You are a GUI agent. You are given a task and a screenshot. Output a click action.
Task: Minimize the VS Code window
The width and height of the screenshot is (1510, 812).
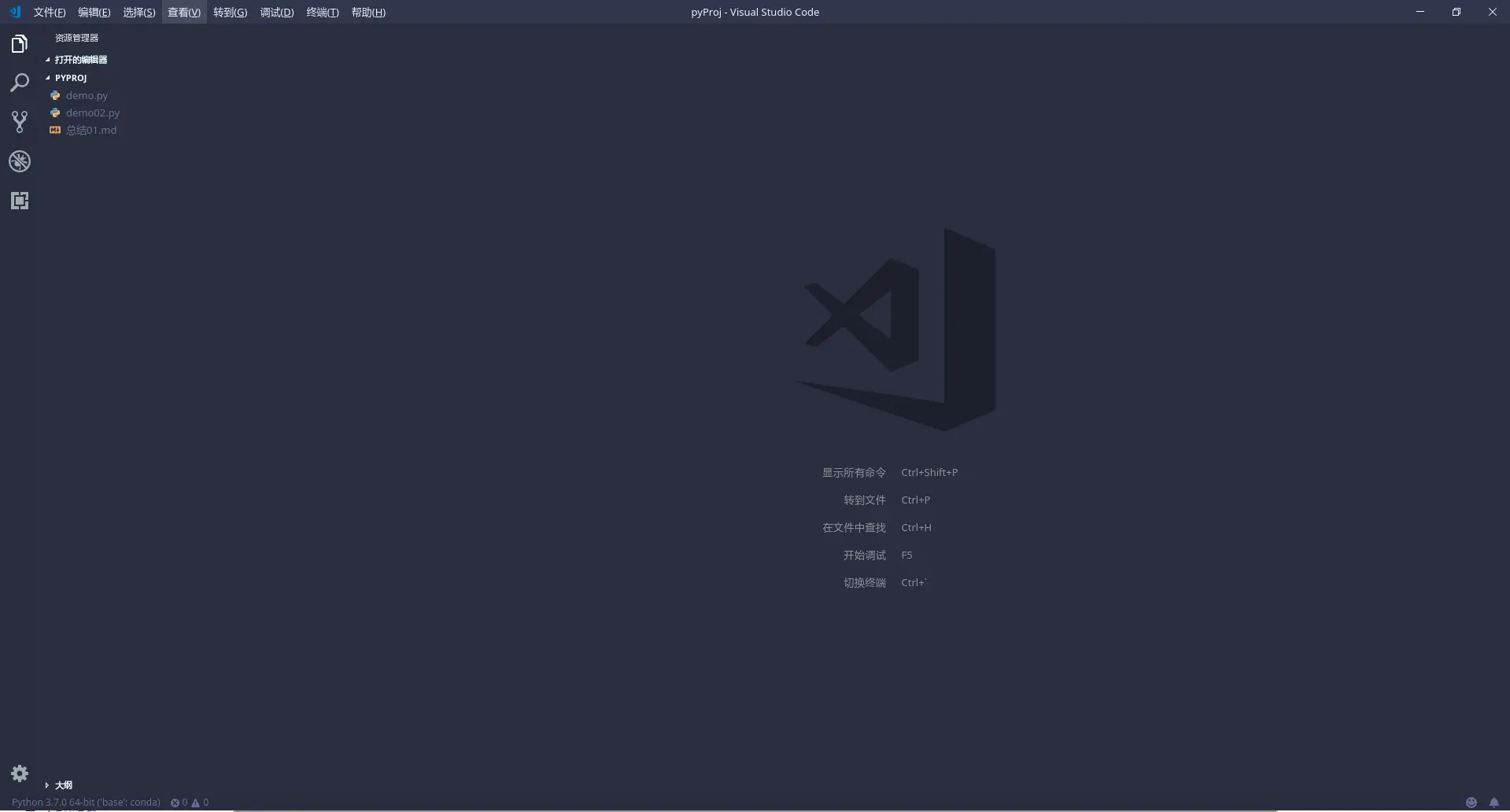tap(1420, 12)
